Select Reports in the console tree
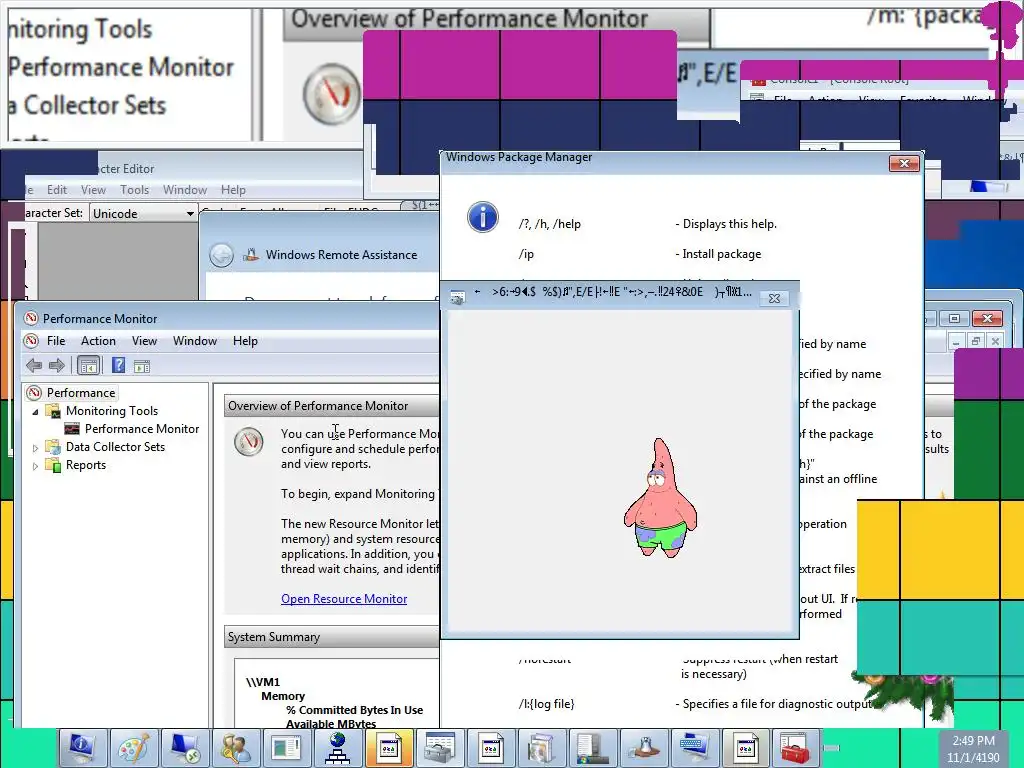Viewport: 1024px width, 768px height. coord(86,465)
